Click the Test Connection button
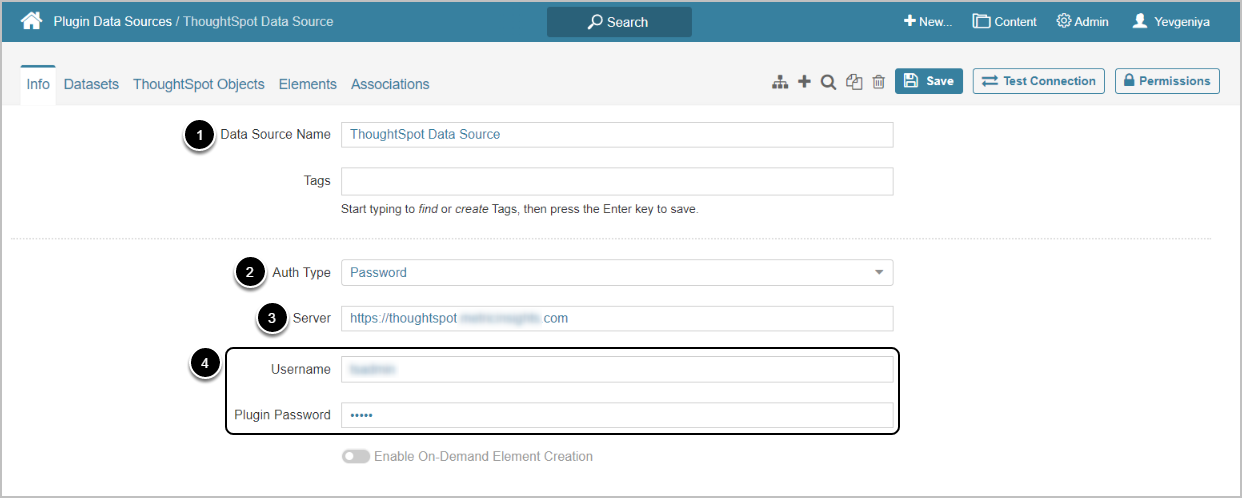The width and height of the screenshot is (1242, 498). pyautogui.click(x=1038, y=81)
